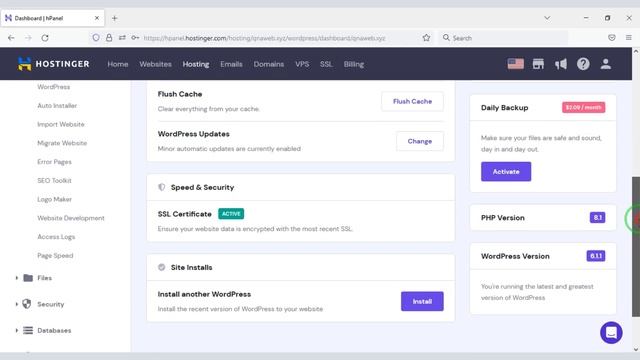Click the saved password key icon
The width and height of the screenshot is (640, 360).
135,38
